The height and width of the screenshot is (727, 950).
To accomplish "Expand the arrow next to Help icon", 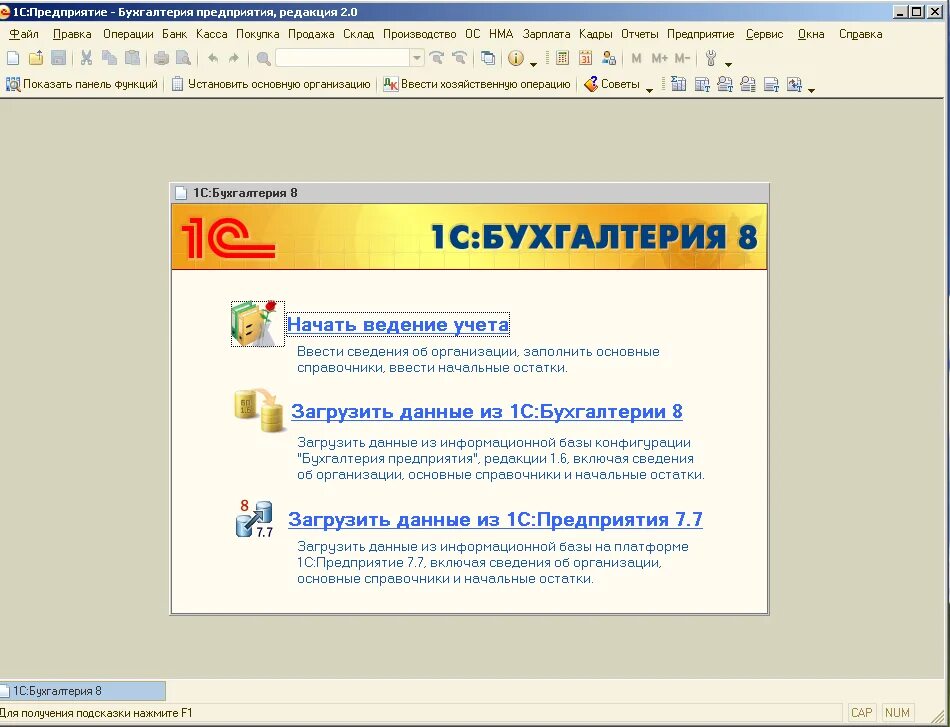I will click(533, 63).
